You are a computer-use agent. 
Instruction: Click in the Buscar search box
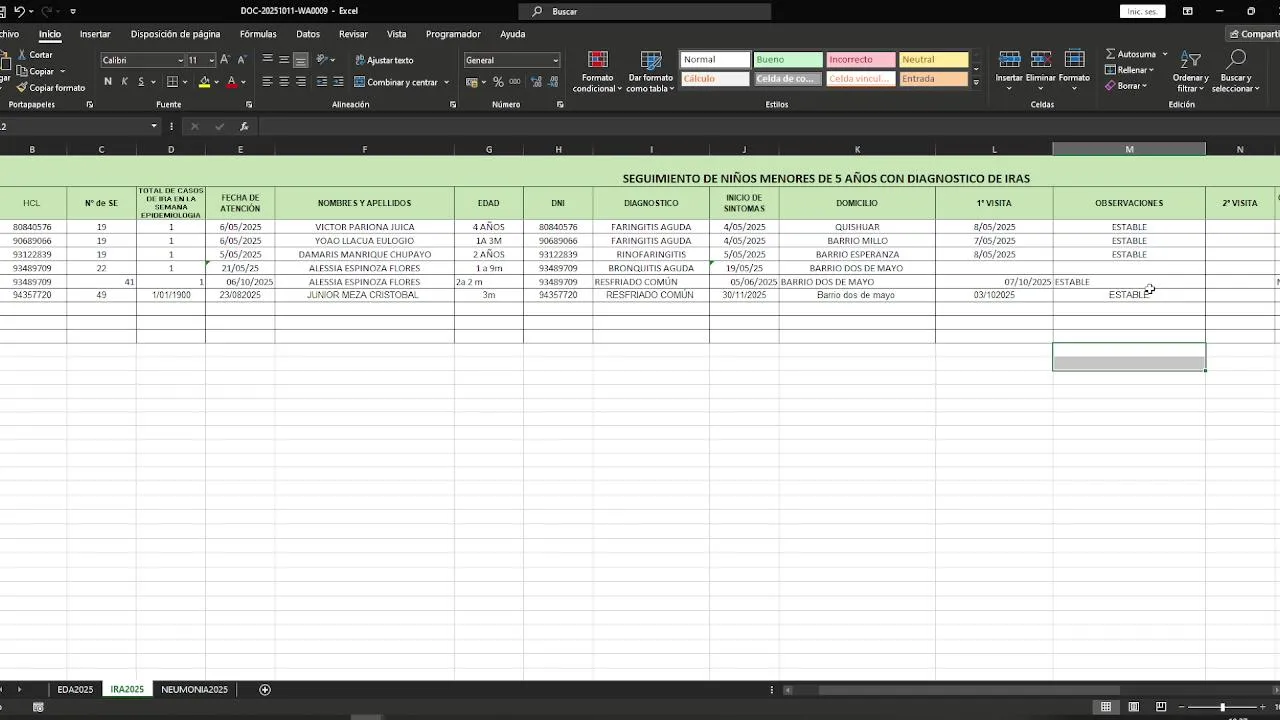tap(645, 11)
